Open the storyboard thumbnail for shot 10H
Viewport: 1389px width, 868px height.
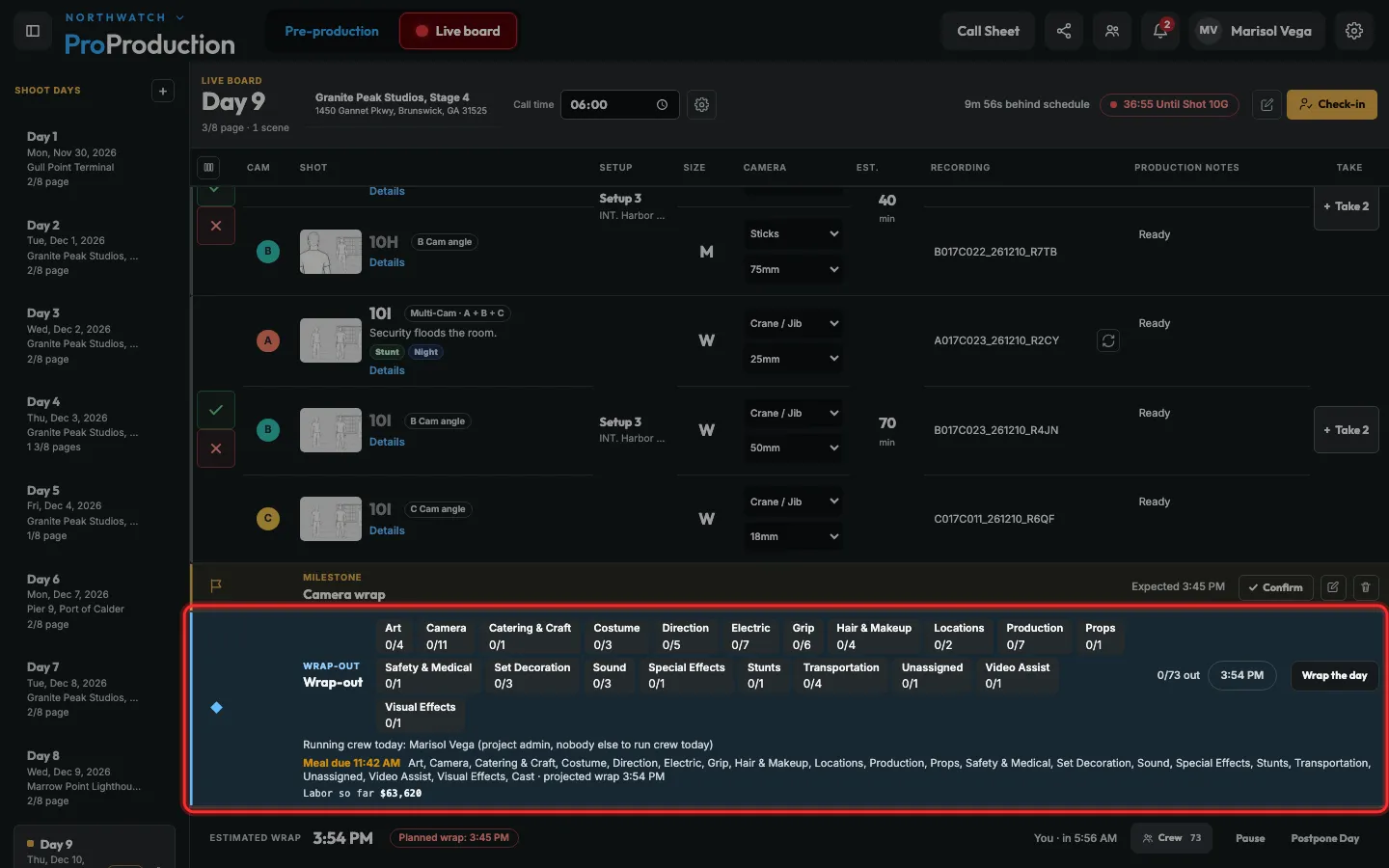click(x=331, y=251)
